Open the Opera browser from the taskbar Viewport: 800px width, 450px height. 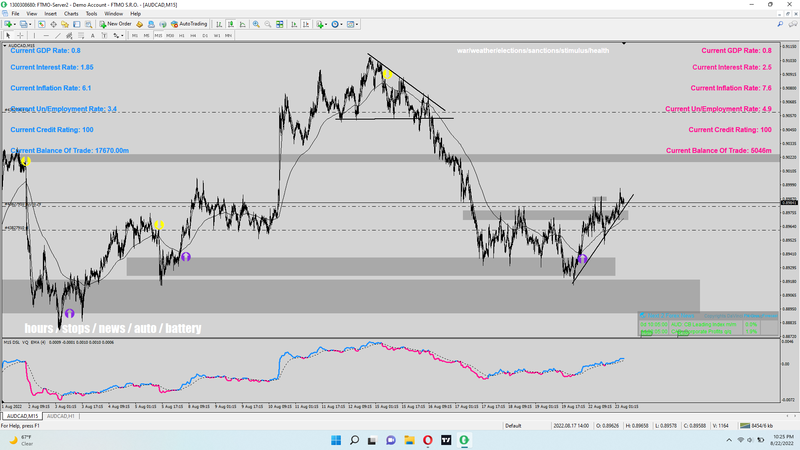click(428, 439)
